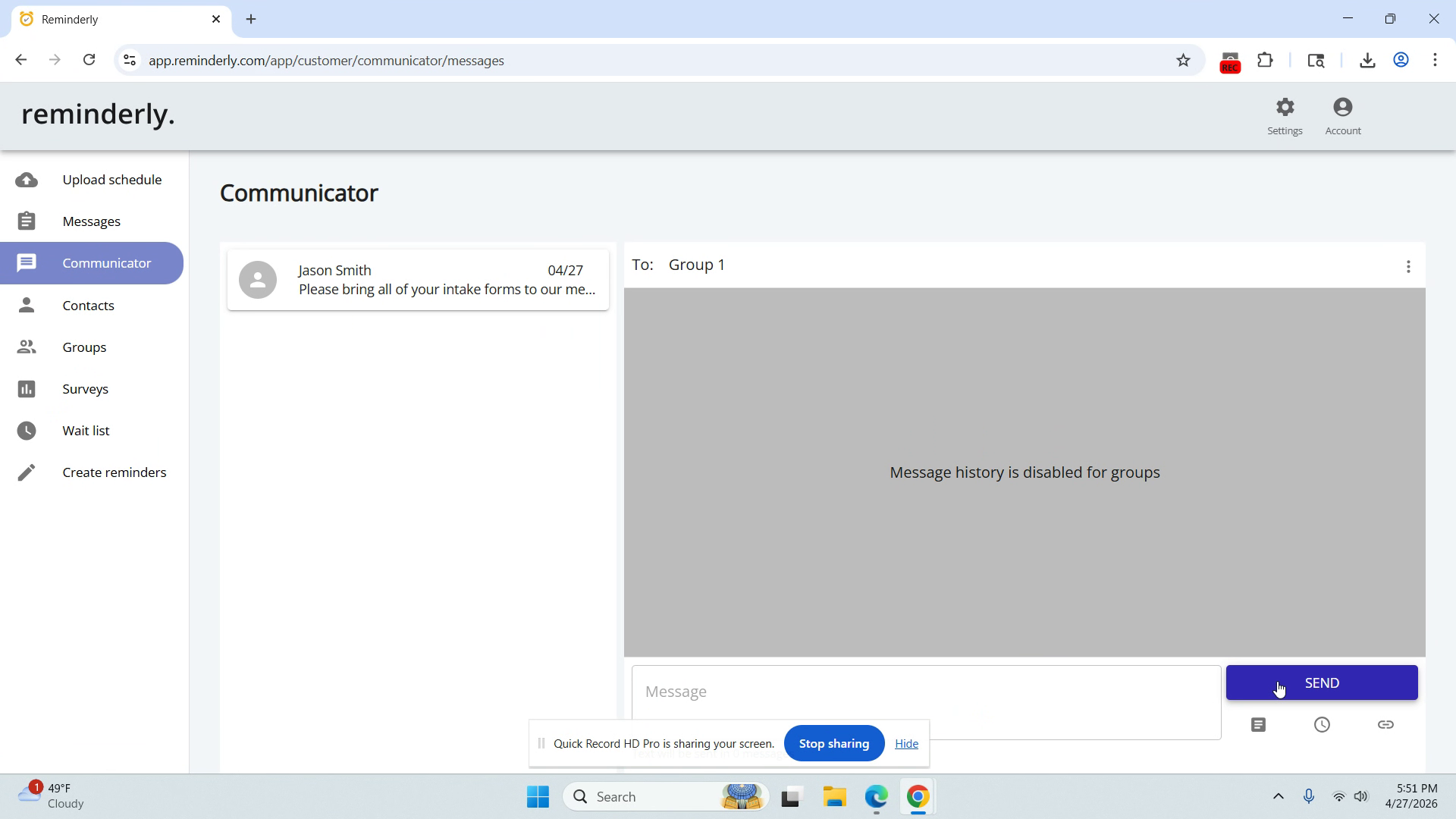This screenshot has height=819, width=1456.
Task: Click the Contacts person icon
Action: pyautogui.click(x=27, y=305)
